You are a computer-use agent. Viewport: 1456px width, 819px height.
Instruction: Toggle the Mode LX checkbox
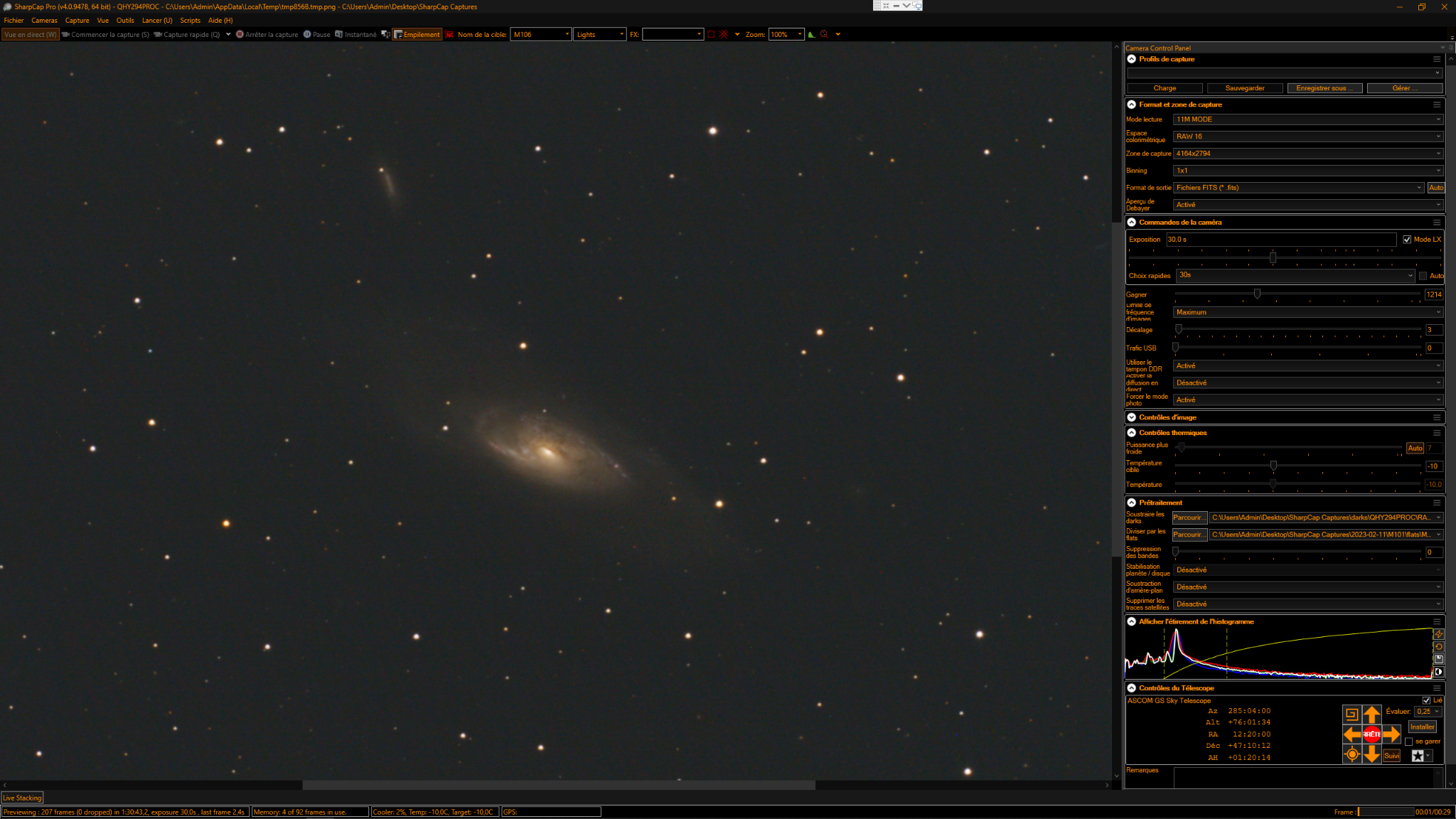[1407, 240]
